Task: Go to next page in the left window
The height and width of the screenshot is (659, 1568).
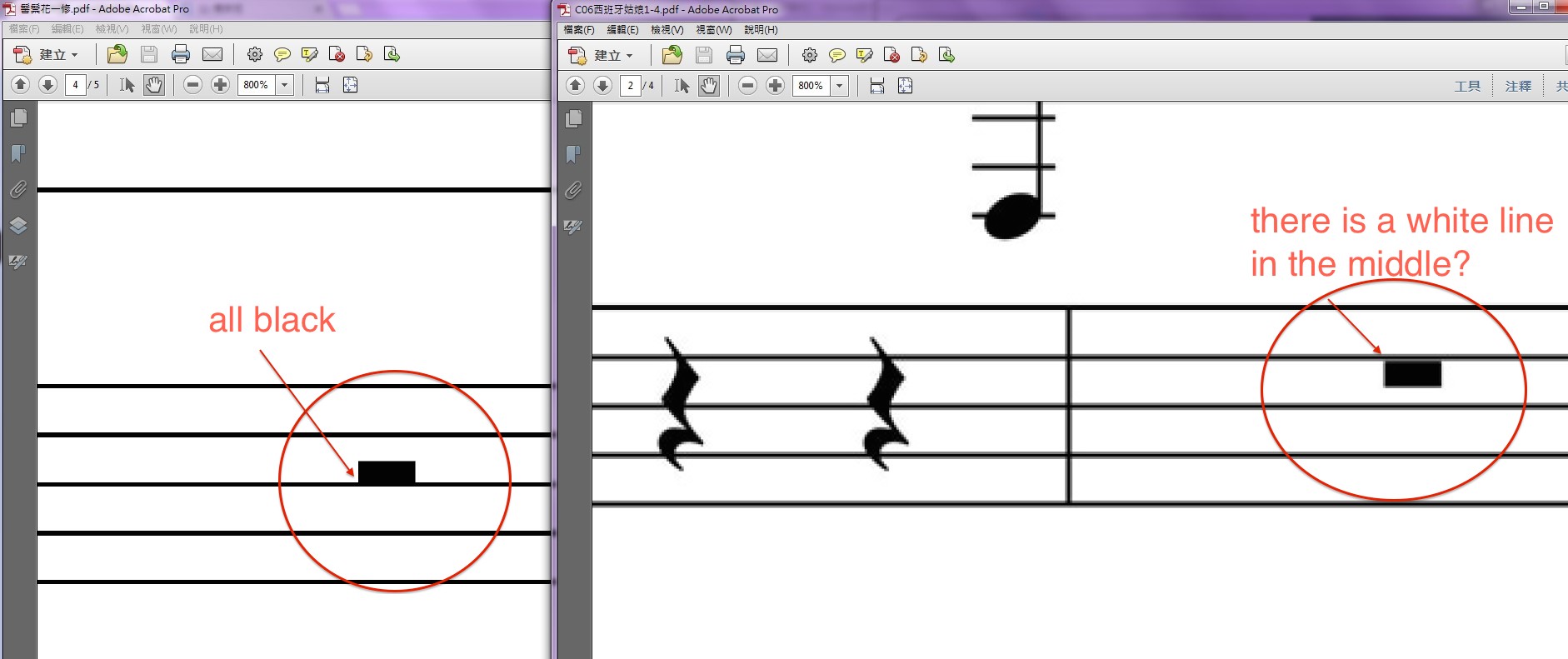Action: tap(47, 85)
